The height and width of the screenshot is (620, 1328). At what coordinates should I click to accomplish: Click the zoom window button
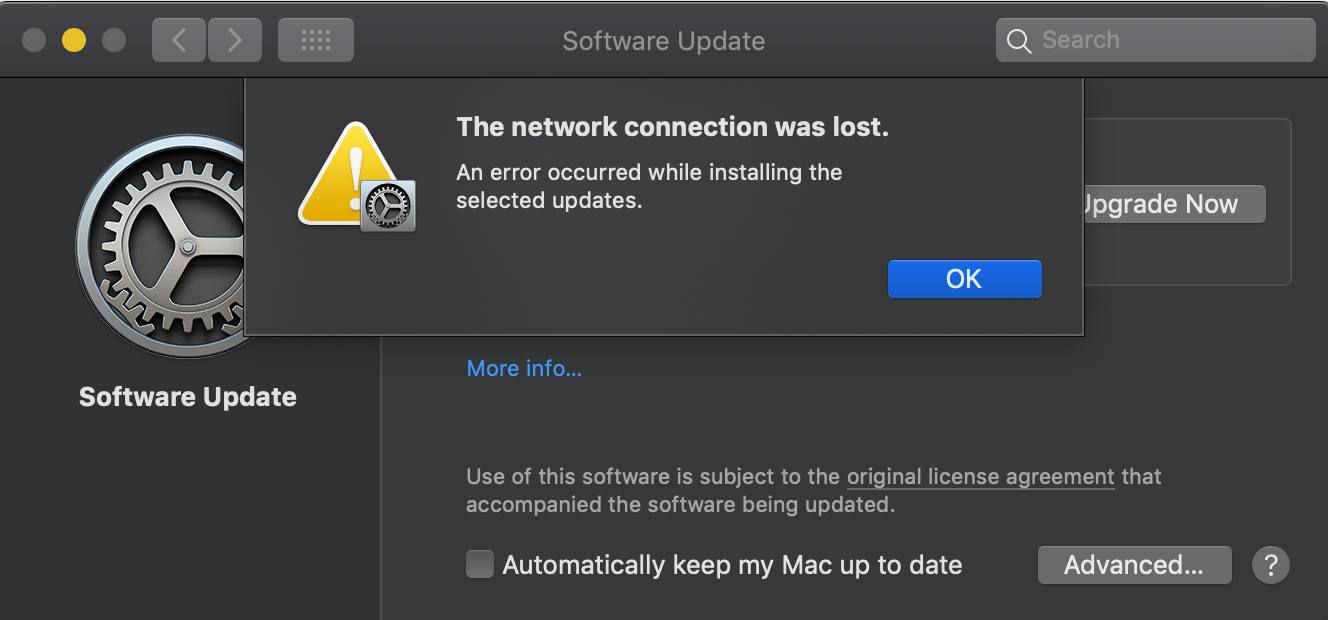tap(114, 40)
